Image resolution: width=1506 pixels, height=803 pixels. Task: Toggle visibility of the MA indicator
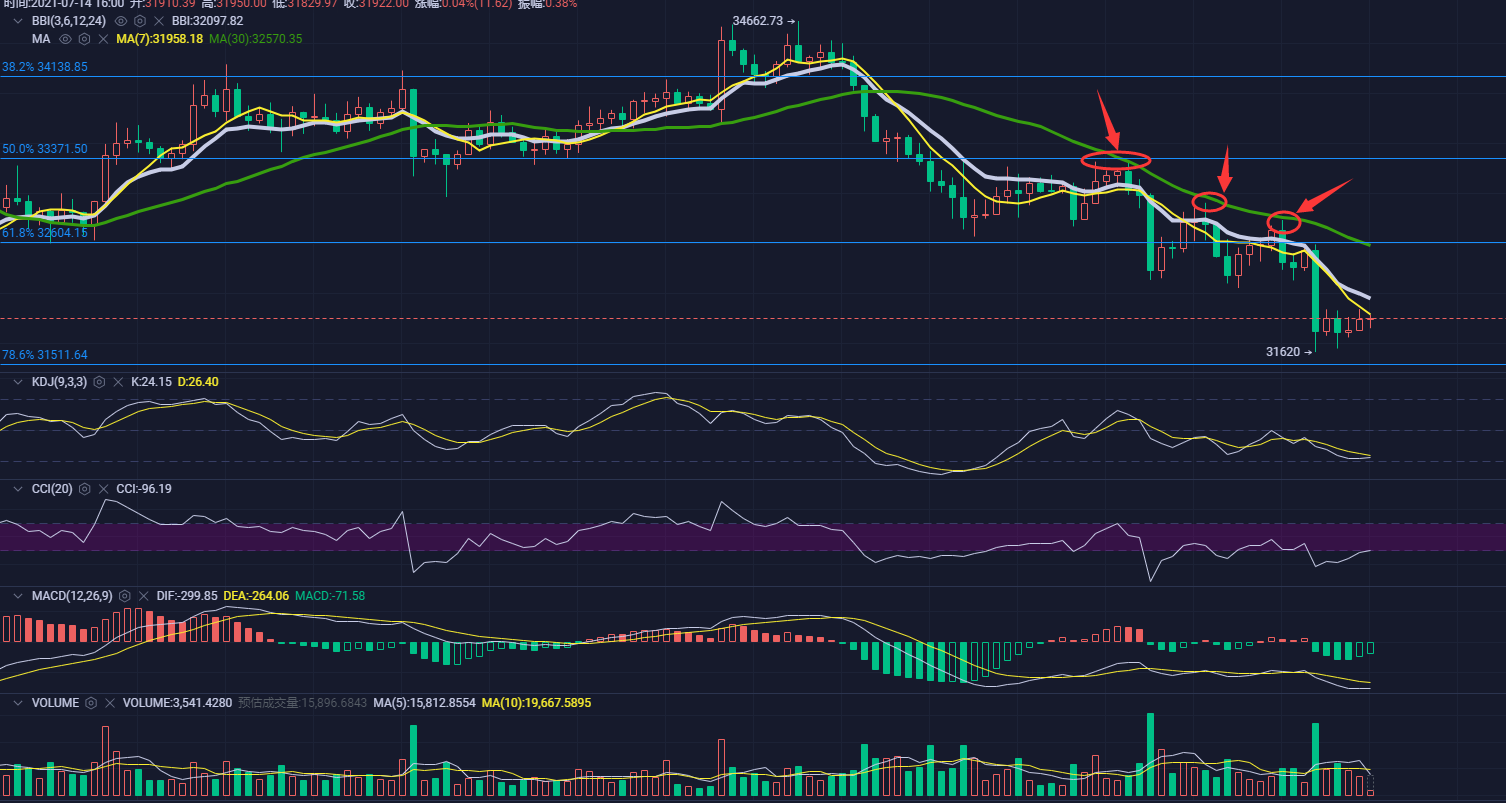66,39
